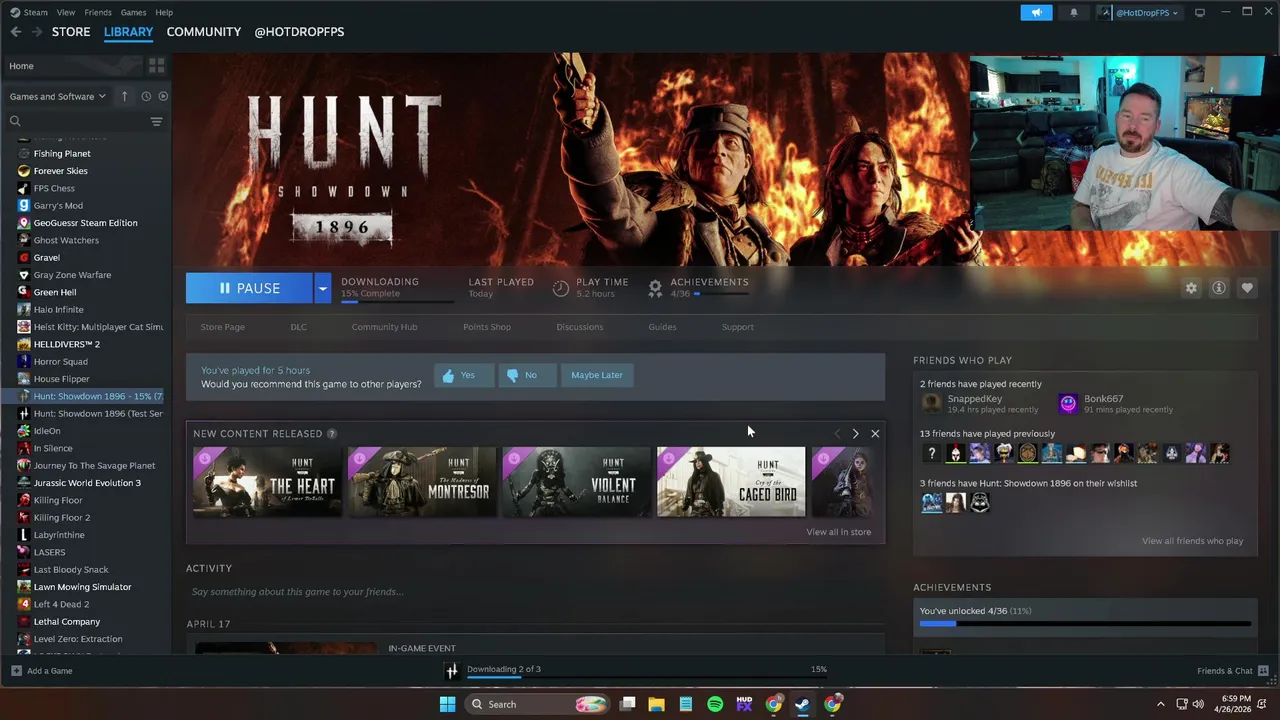1280x720 pixels.
Task: Click the ready-to-play filter icon
Action: (163, 96)
